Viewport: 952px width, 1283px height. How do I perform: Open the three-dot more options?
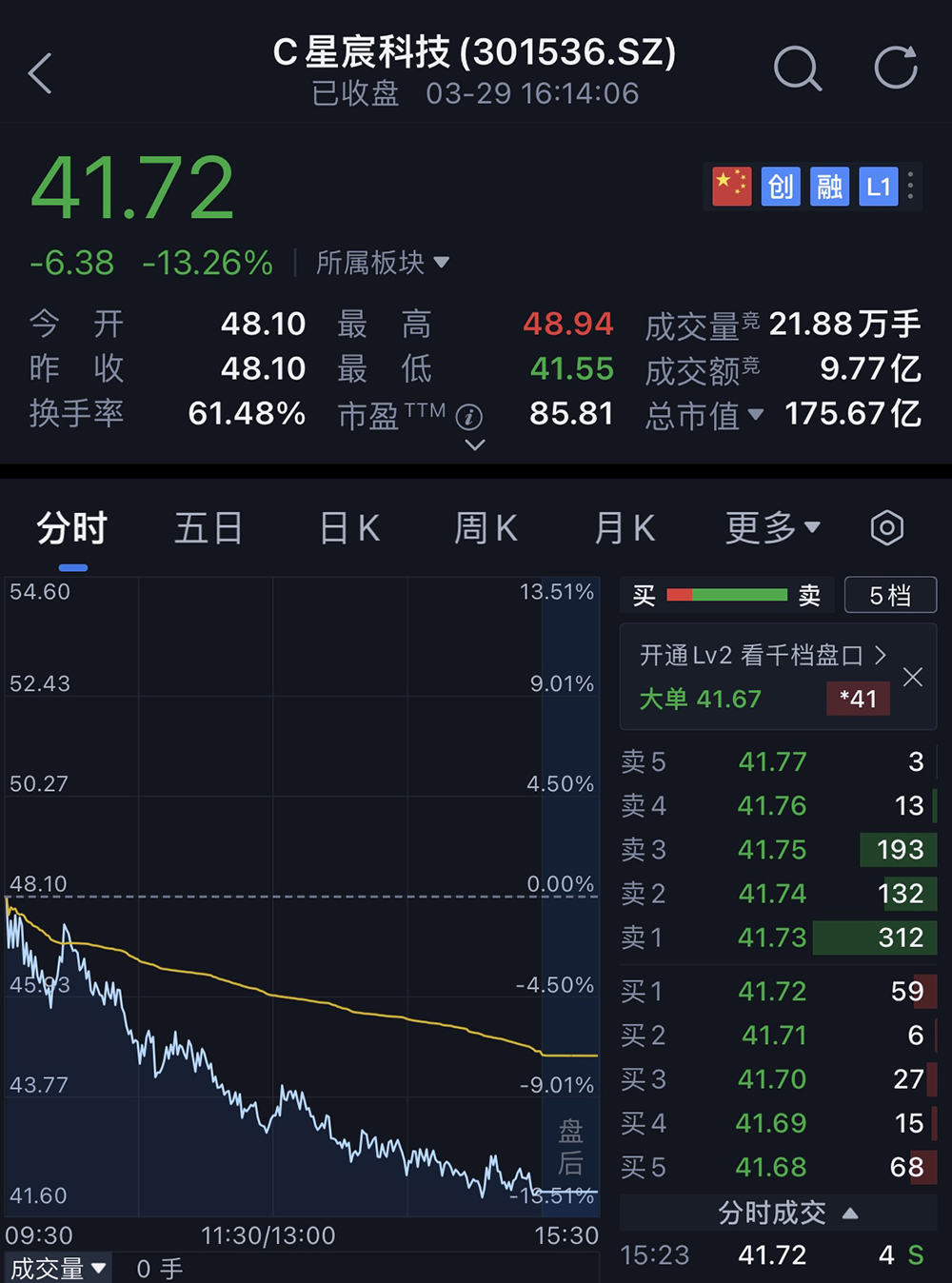911,186
